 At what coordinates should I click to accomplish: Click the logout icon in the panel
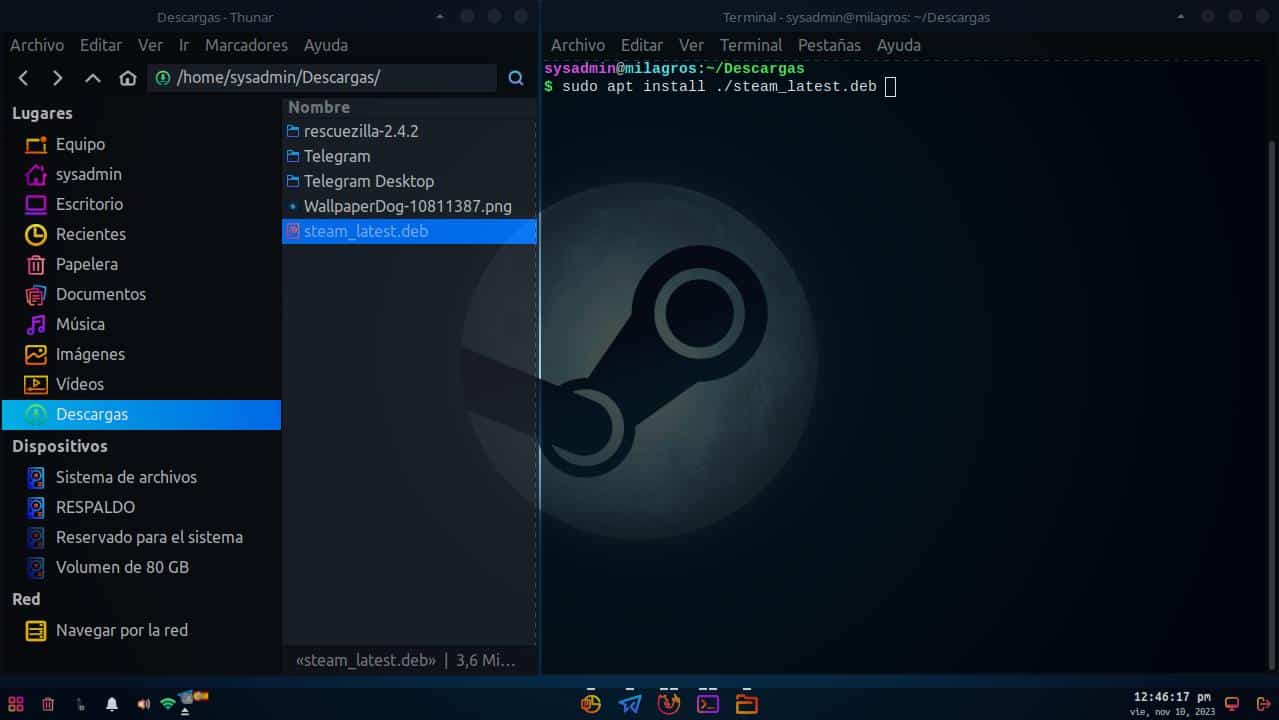tap(1263, 704)
